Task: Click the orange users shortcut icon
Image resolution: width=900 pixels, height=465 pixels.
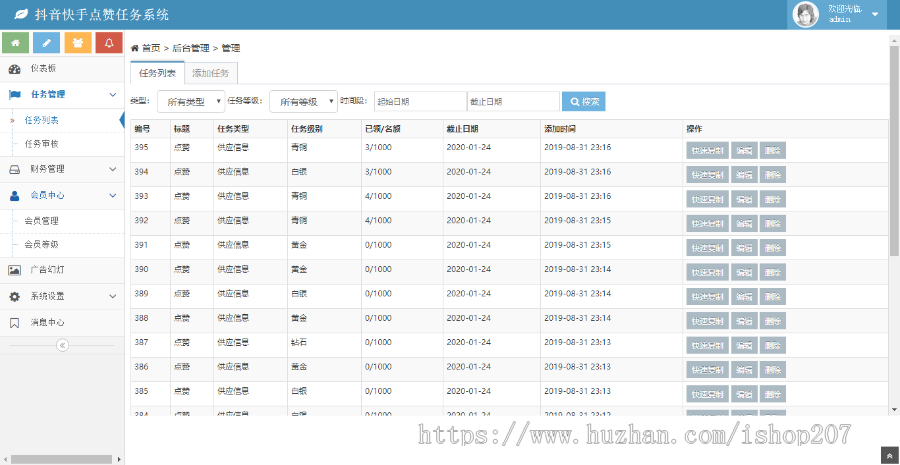Action: pos(77,43)
